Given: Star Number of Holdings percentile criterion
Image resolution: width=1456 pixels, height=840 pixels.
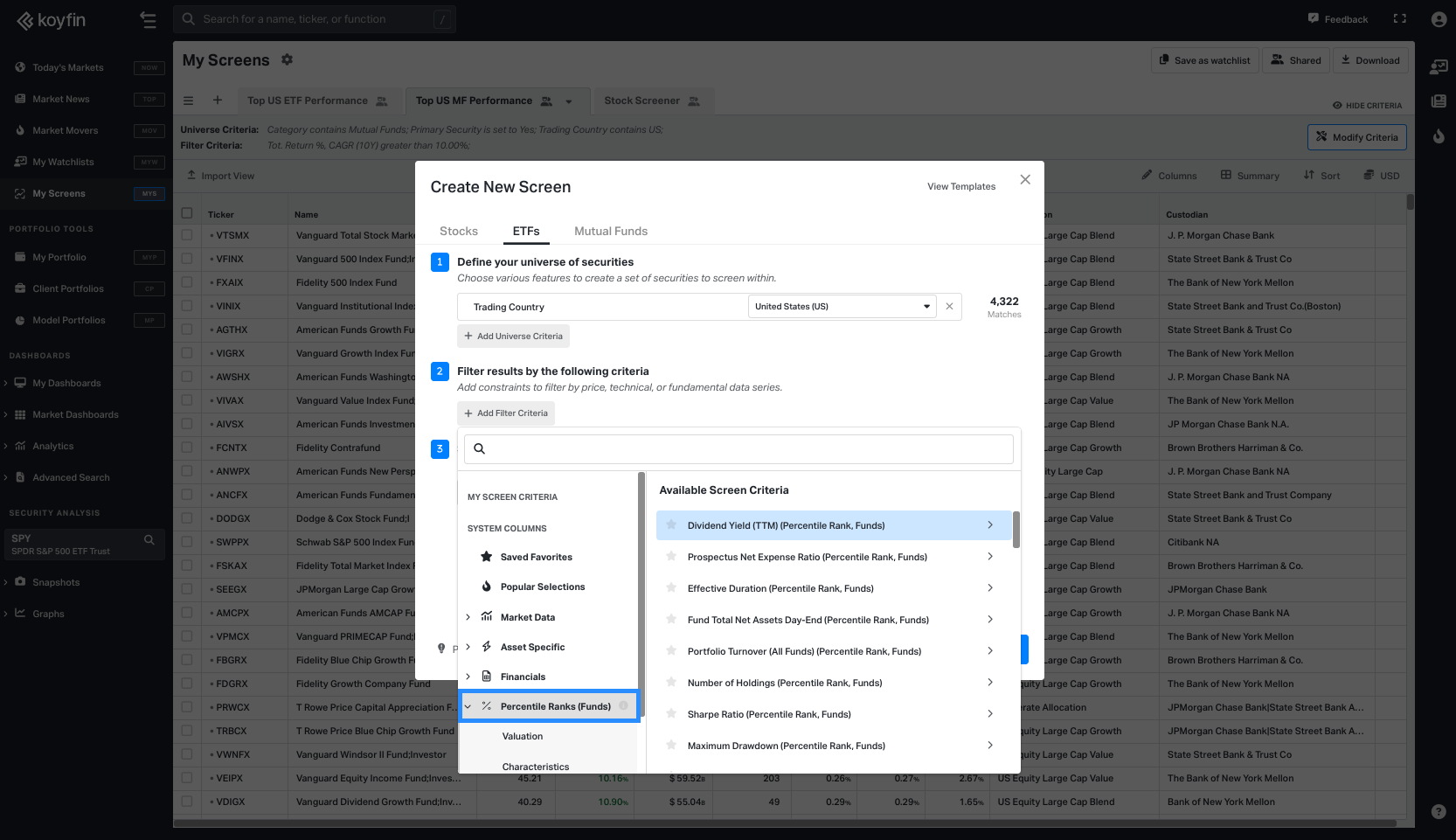Looking at the screenshot, I should coord(671,683).
